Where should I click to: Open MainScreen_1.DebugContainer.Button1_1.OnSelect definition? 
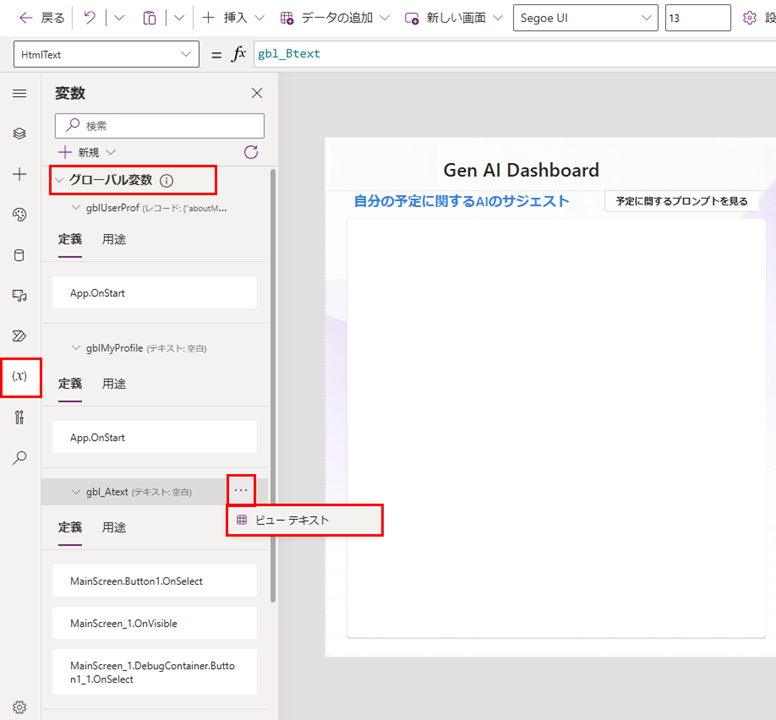[154, 672]
